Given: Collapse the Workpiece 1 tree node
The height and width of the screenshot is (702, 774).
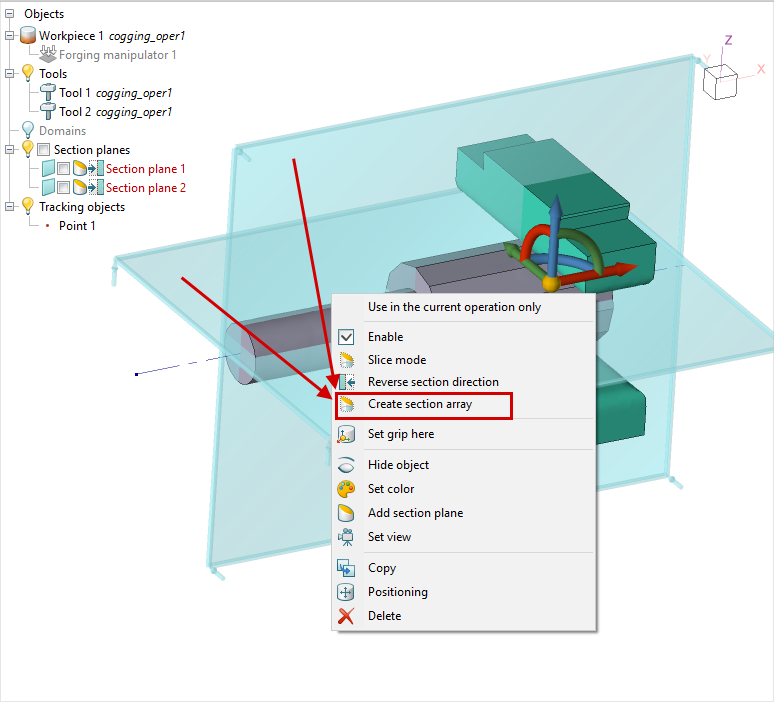Looking at the screenshot, I should [x=10, y=36].
